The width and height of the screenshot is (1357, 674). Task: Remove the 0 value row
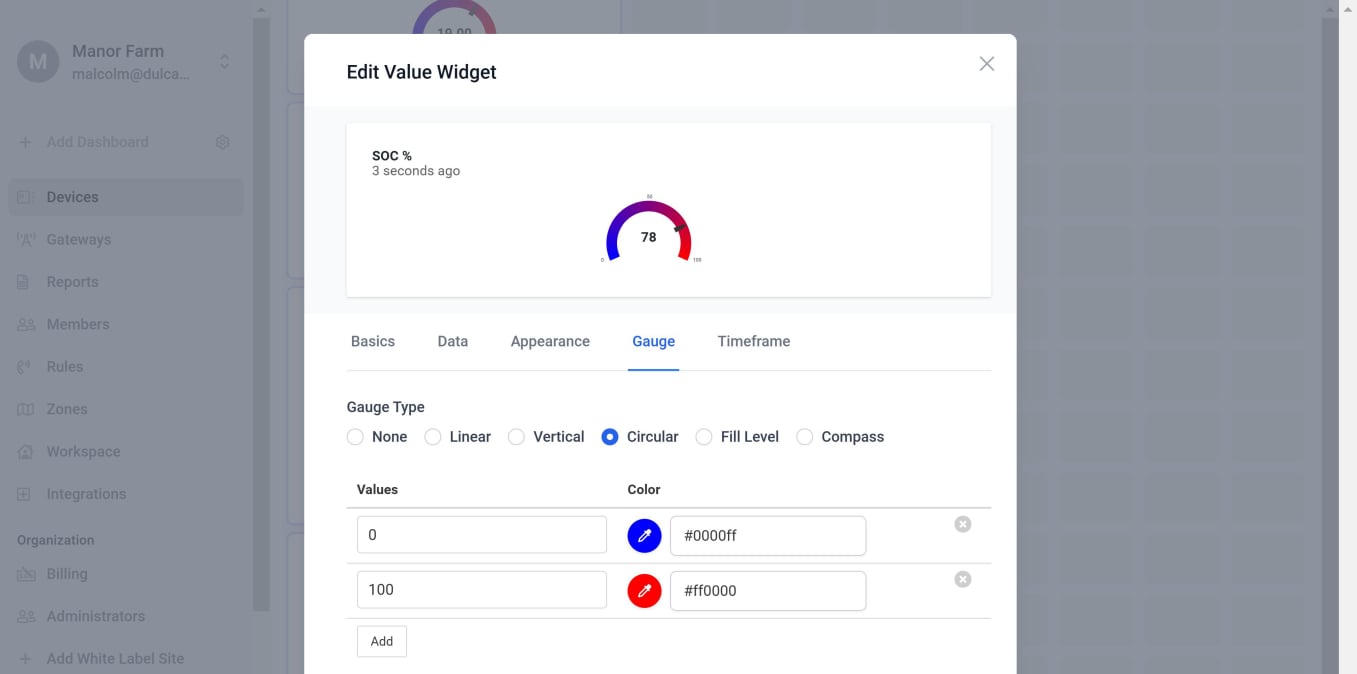962,523
